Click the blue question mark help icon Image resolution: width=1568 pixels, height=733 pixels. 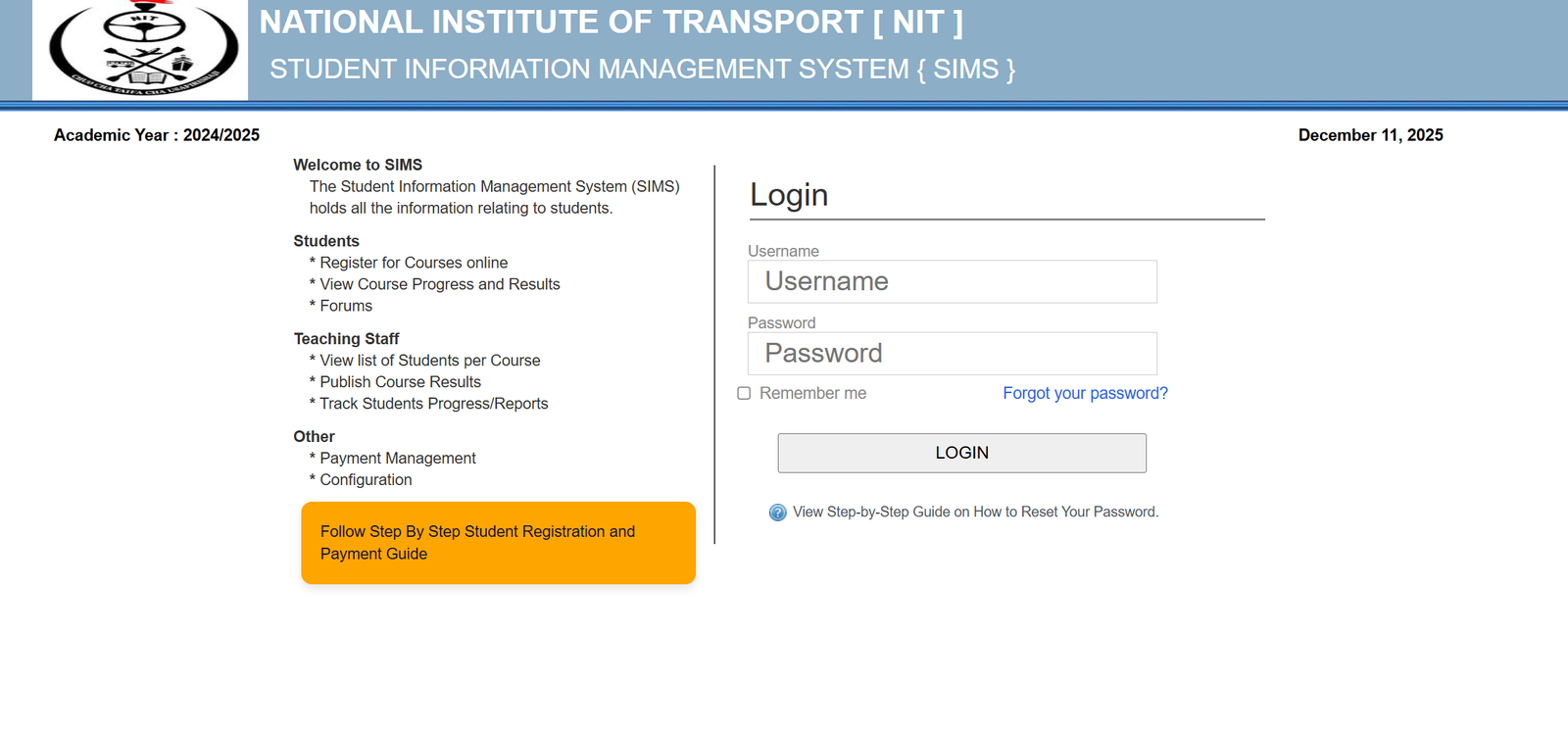pos(777,513)
